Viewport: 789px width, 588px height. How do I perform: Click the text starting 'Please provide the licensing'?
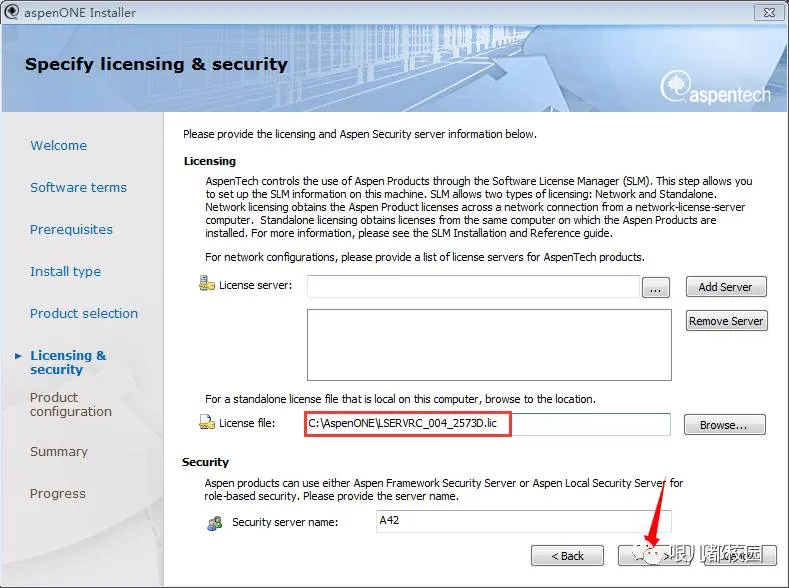pos(360,134)
